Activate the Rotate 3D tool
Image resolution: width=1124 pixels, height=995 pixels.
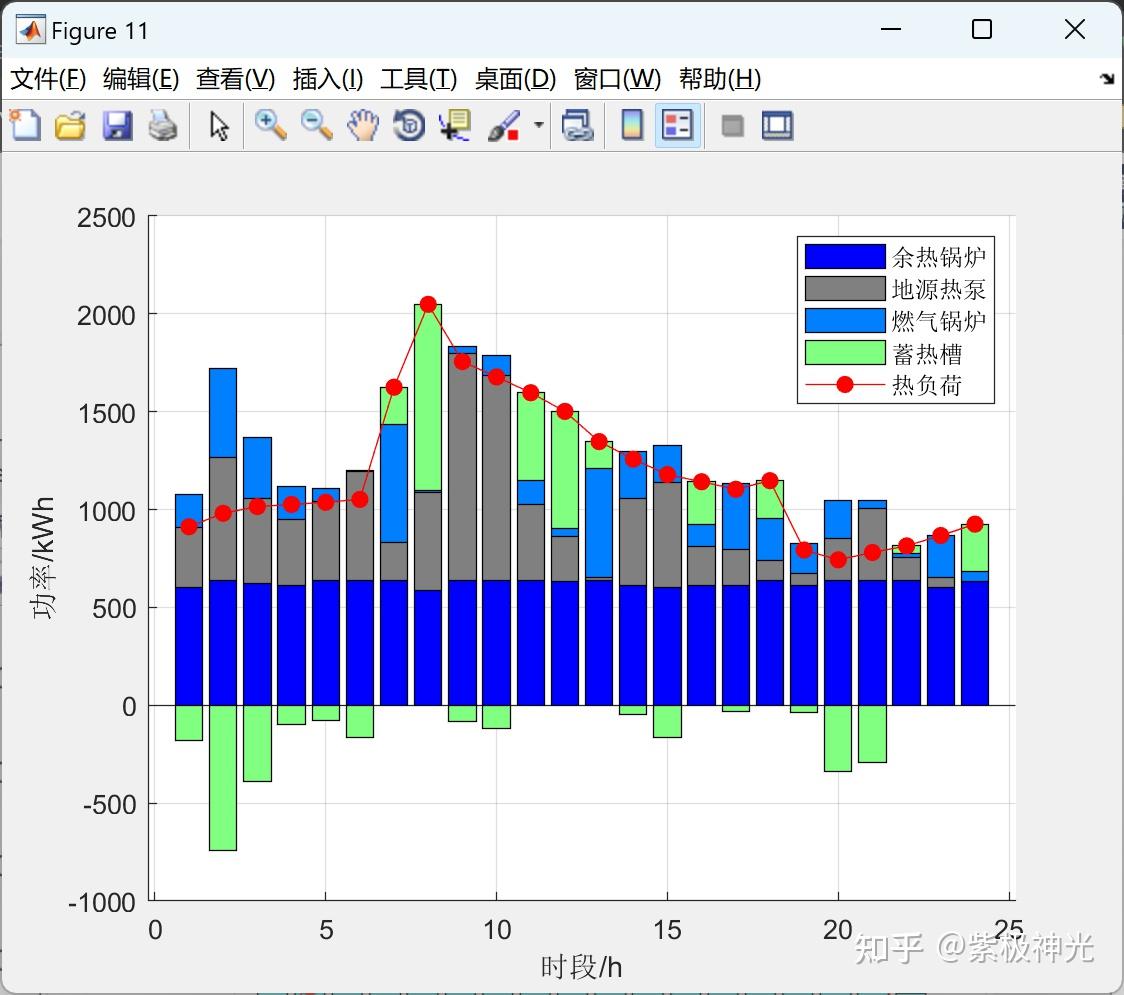point(409,125)
